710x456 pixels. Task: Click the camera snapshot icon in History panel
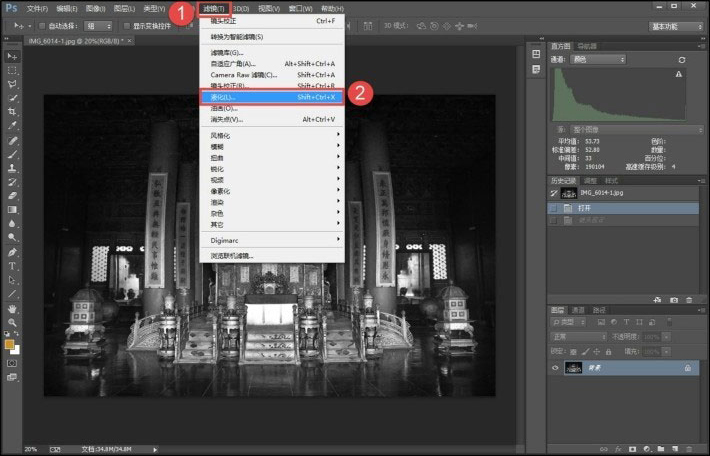point(674,299)
